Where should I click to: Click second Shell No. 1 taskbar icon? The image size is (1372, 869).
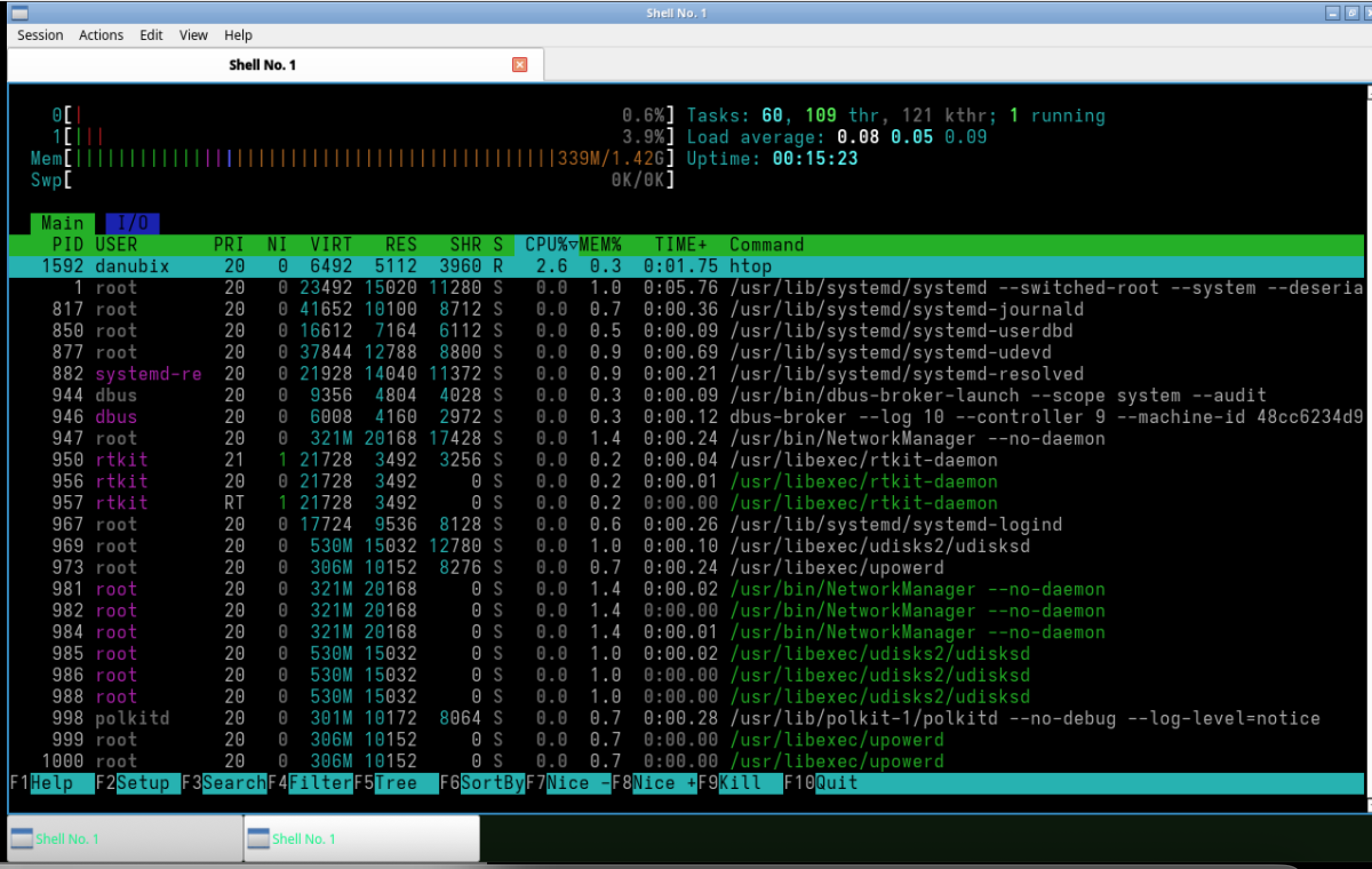tap(258, 839)
